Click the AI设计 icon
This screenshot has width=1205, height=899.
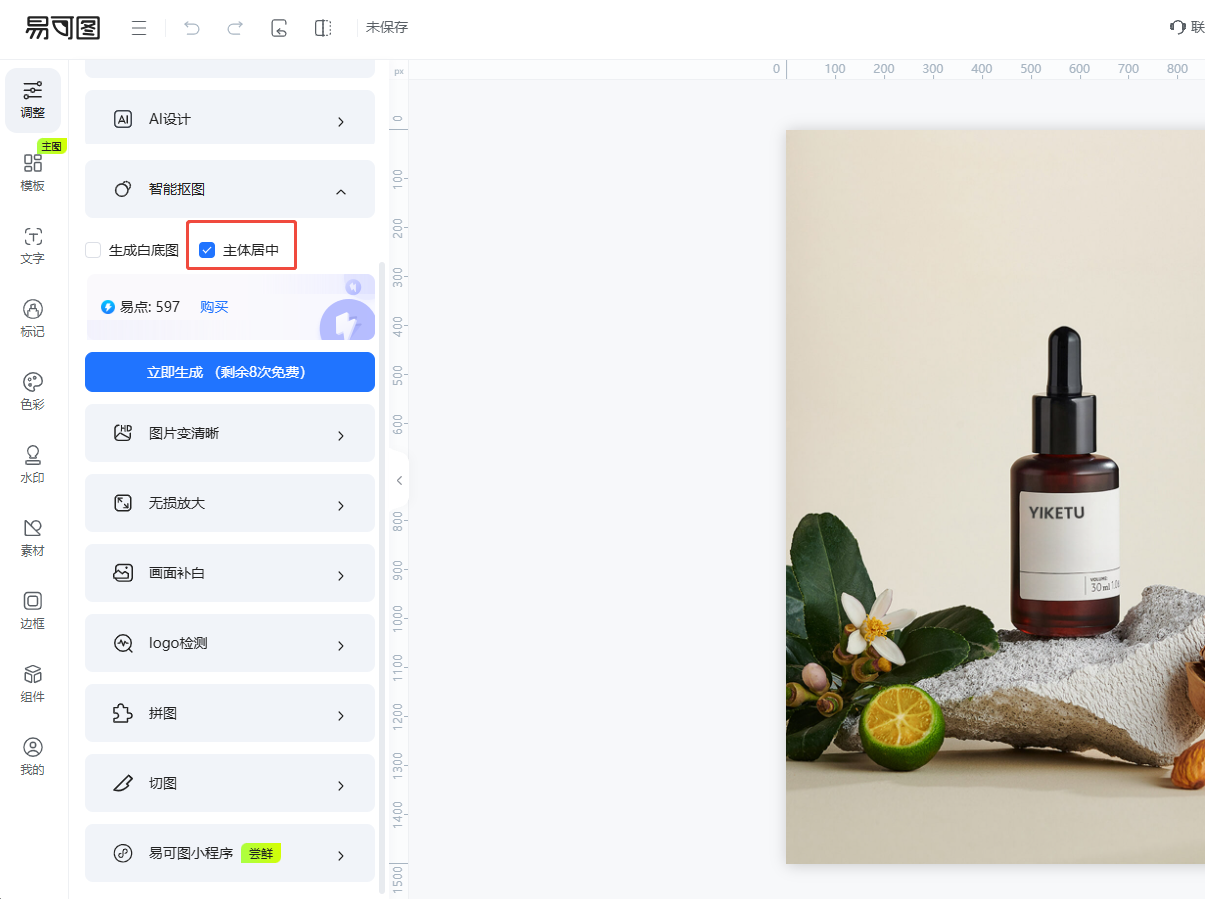click(123, 119)
